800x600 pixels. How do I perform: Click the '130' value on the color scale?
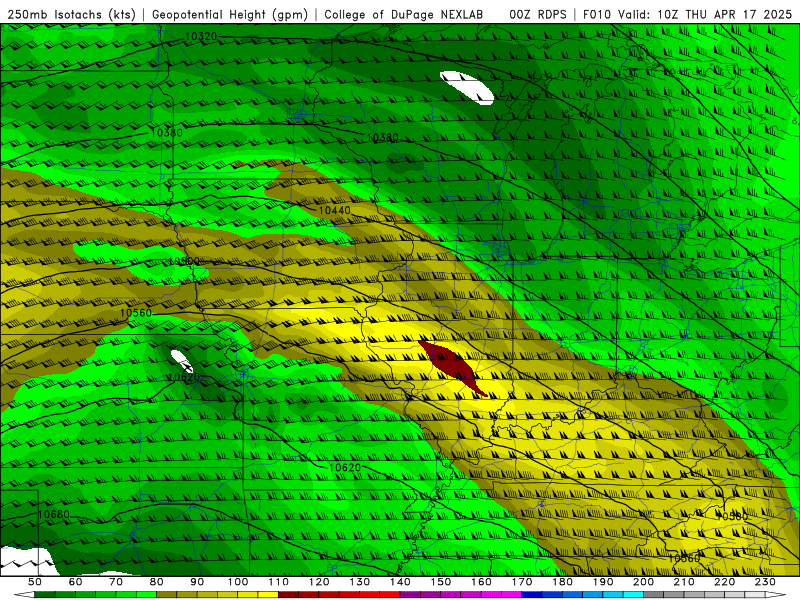(360, 582)
